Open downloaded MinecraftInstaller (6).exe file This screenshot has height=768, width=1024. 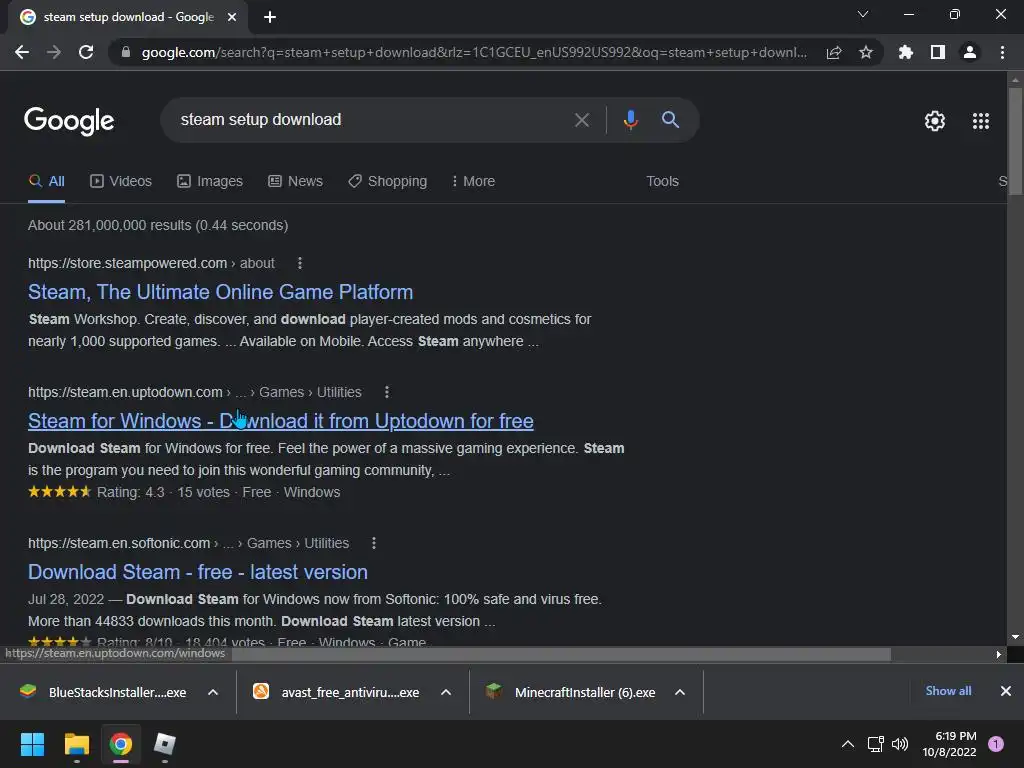573,692
